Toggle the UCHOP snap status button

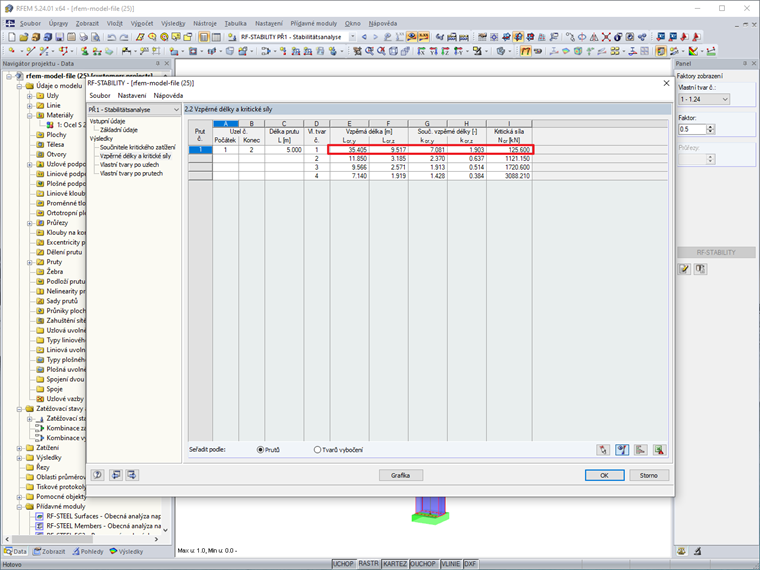(343, 564)
